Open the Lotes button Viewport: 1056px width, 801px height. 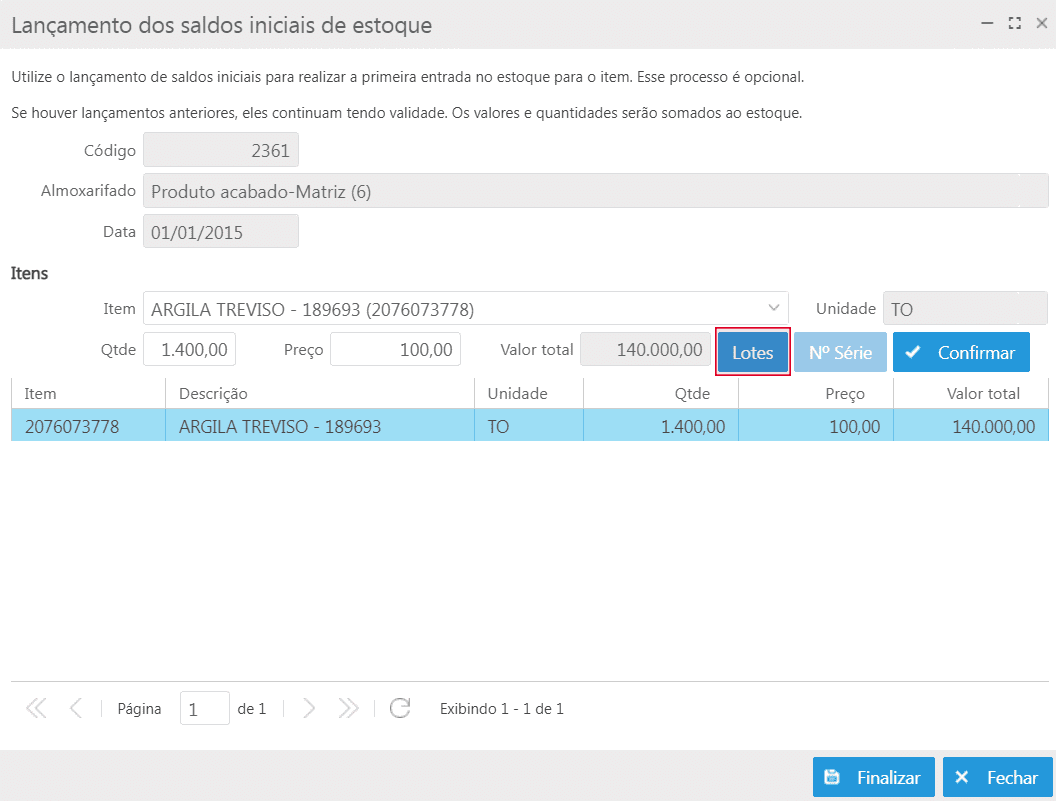pos(753,353)
